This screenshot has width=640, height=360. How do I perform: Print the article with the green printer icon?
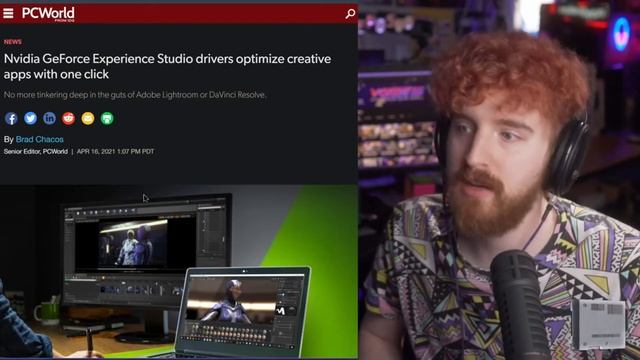107,118
